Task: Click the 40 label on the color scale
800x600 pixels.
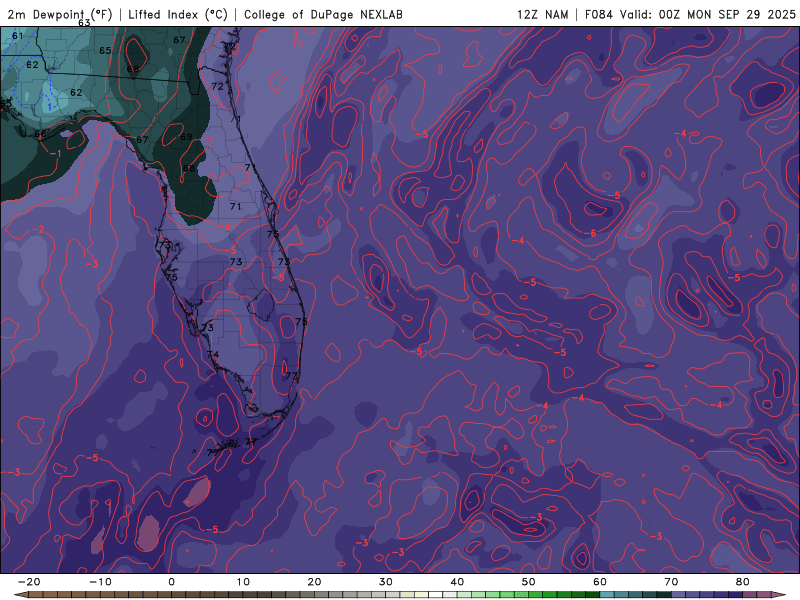Action: [x=457, y=582]
